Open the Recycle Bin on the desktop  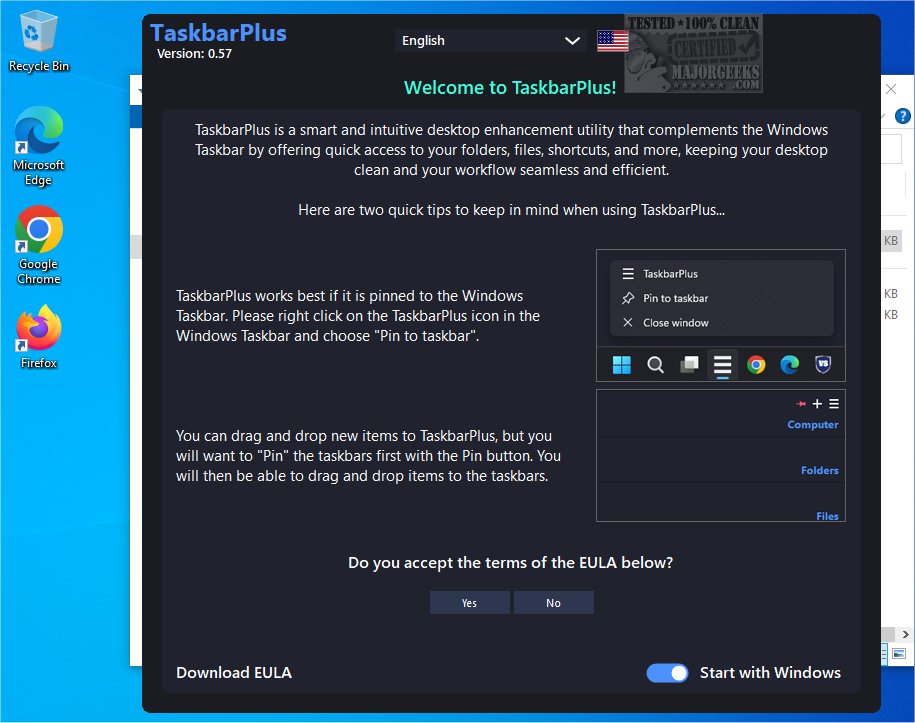[37, 30]
